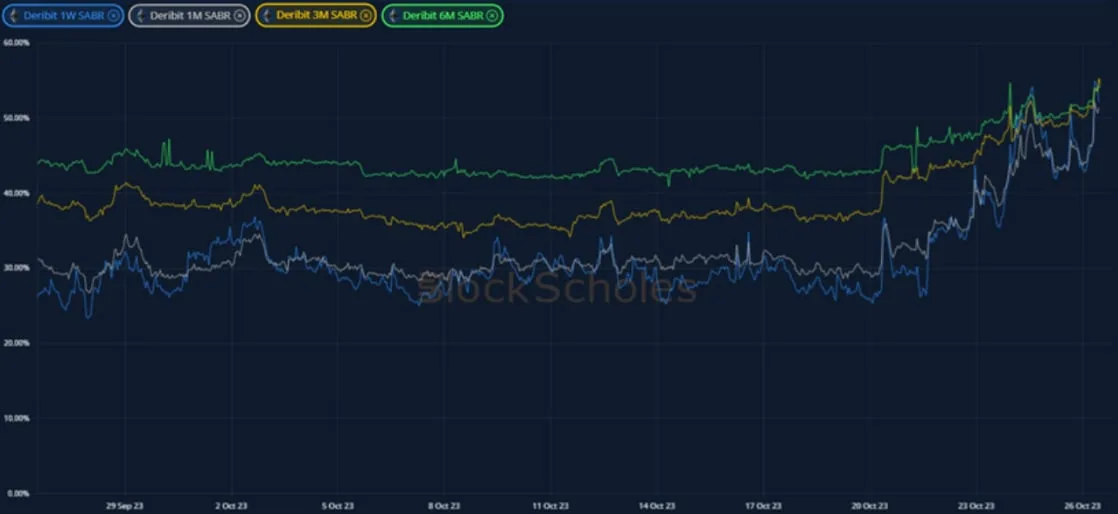
Task: Click the 40.00% y-axis label
Action: coord(16,193)
